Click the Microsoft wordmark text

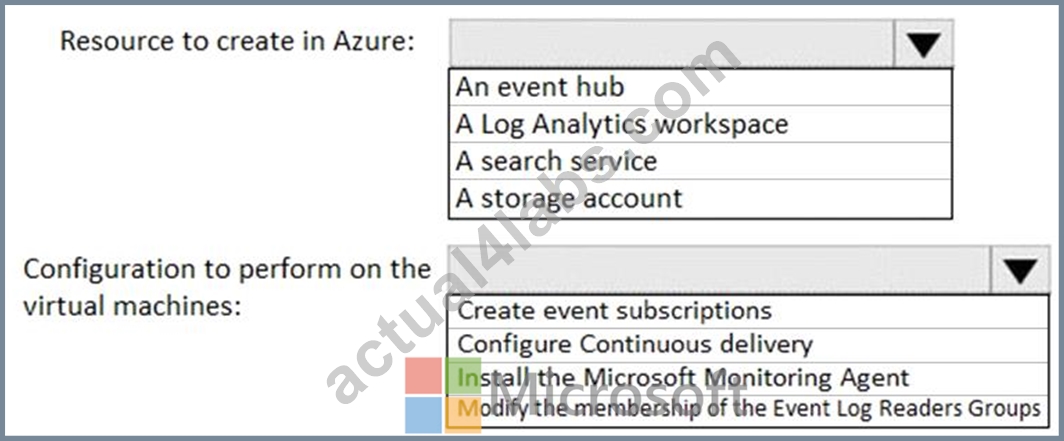click(x=618, y=396)
